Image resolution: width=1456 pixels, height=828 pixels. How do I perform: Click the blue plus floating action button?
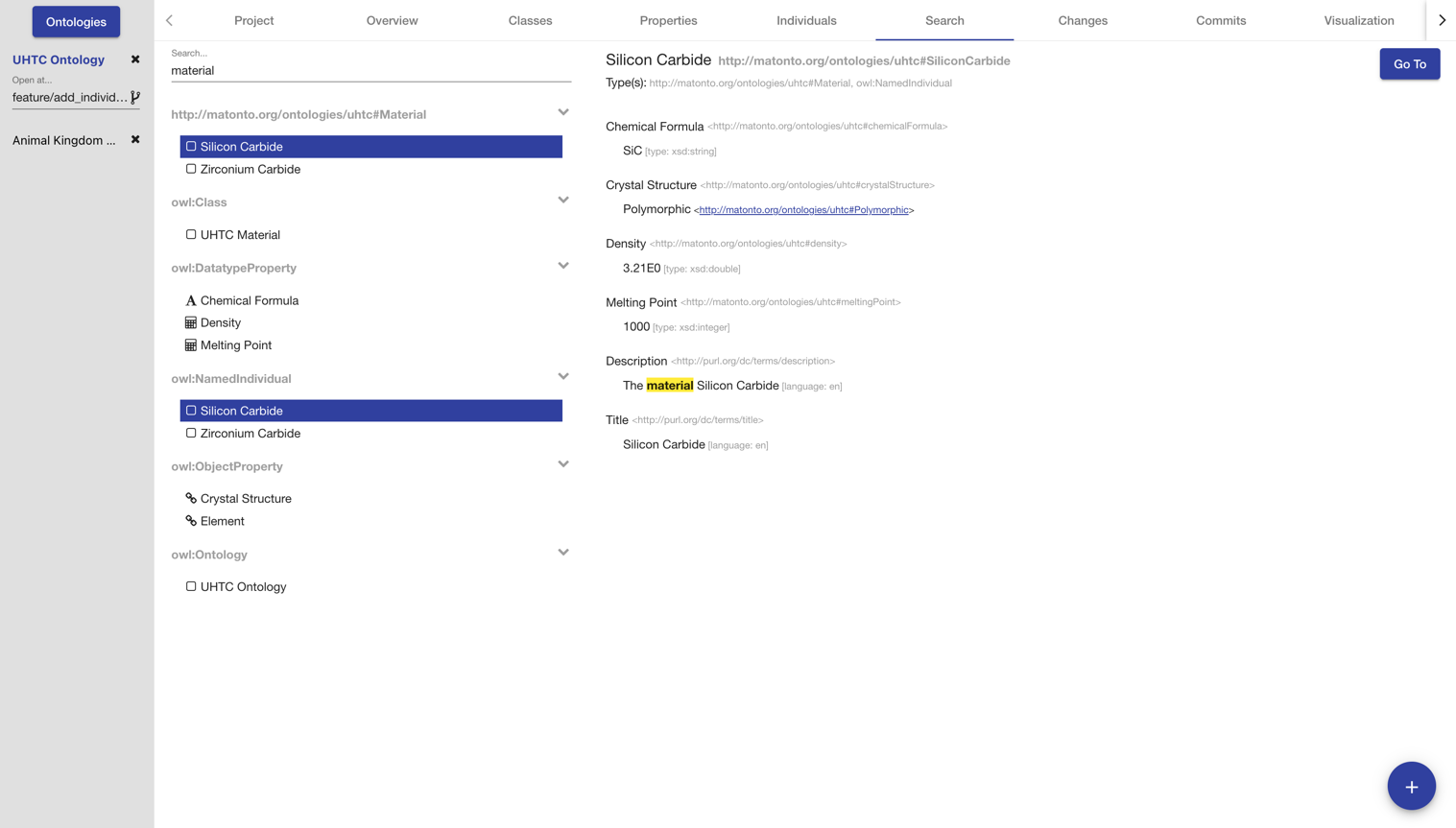tap(1411, 785)
